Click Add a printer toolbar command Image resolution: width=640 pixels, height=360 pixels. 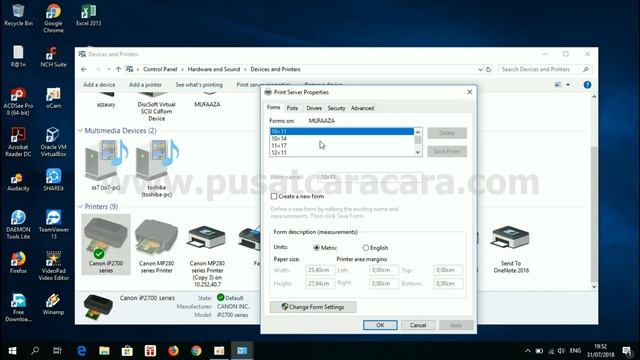[145, 85]
